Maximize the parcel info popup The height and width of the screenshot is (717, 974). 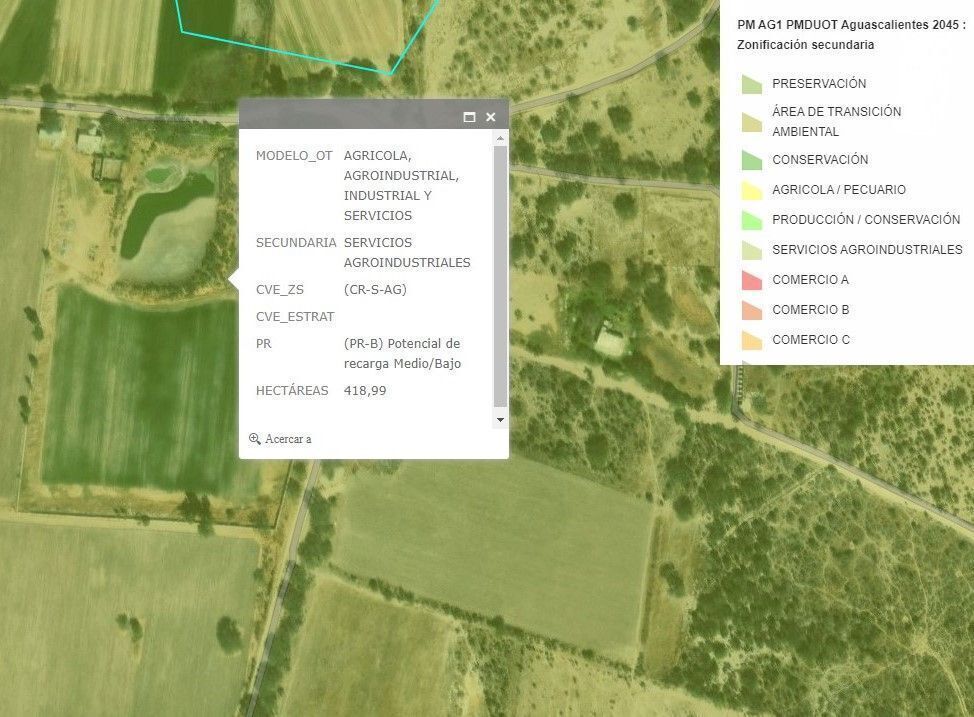click(469, 117)
